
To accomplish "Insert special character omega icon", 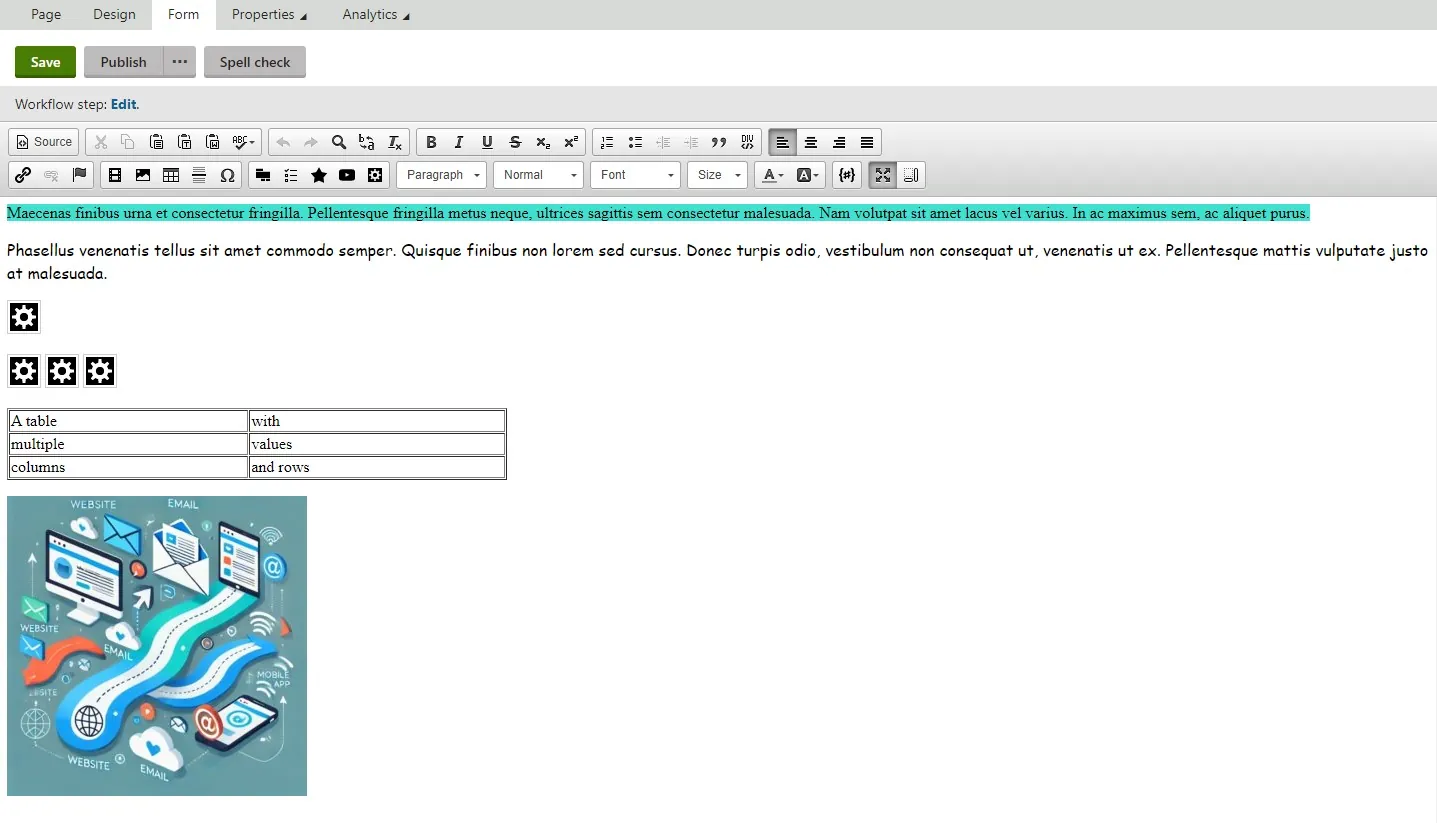I will tap(227, 175).
